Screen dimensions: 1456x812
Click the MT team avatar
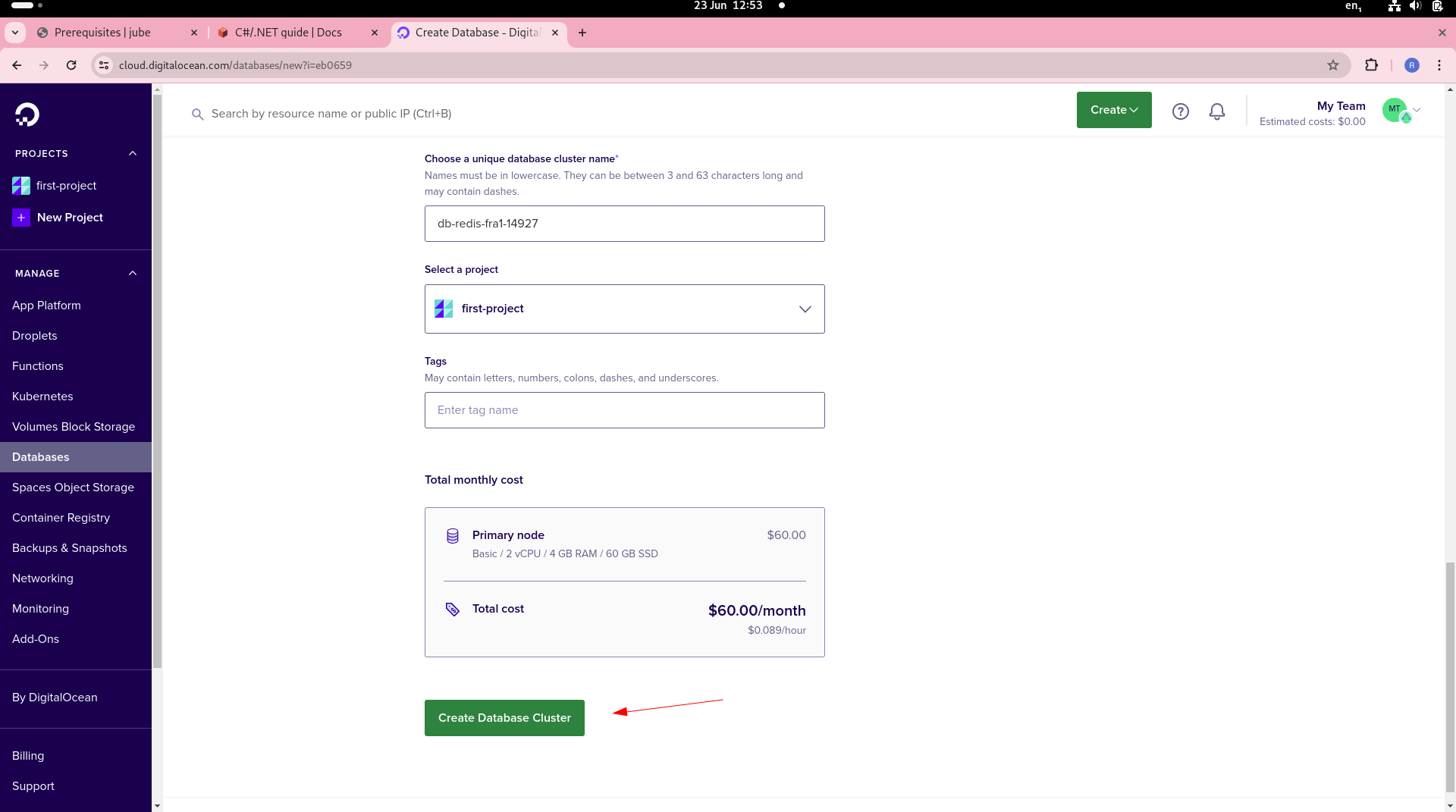(1395, 110)
